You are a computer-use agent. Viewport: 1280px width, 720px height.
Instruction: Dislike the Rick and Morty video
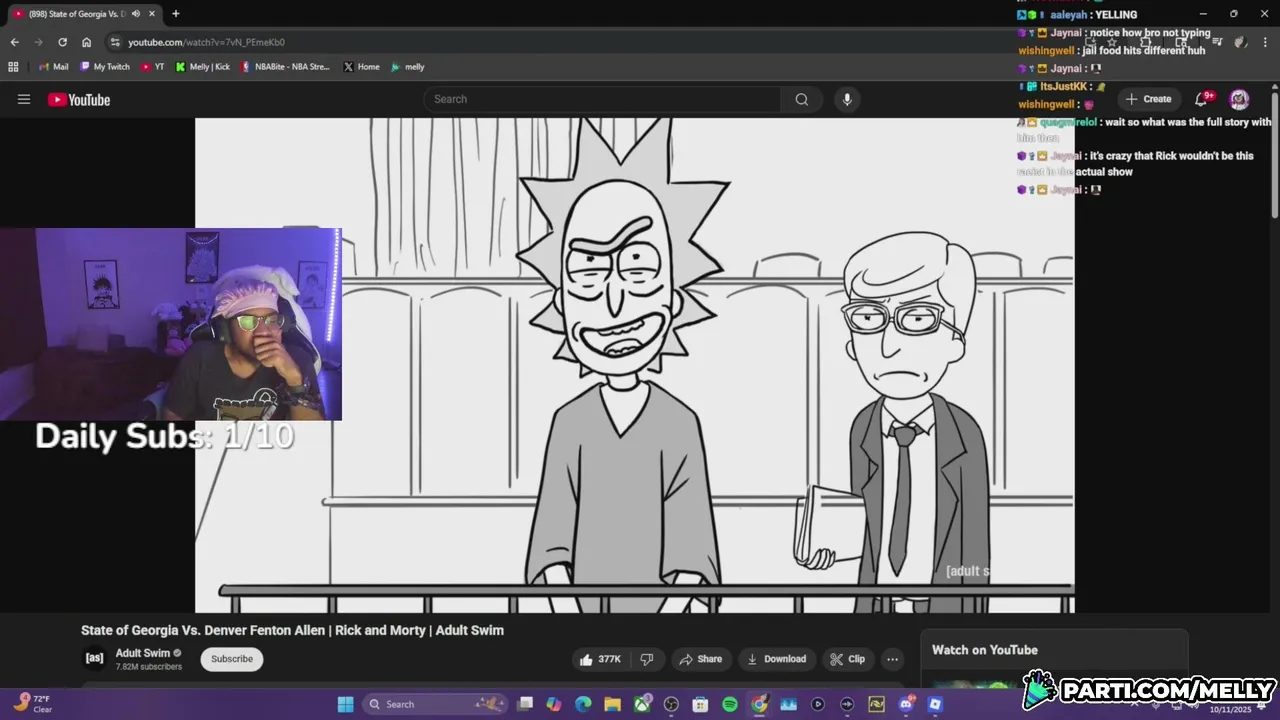click(x=647, y=659)
